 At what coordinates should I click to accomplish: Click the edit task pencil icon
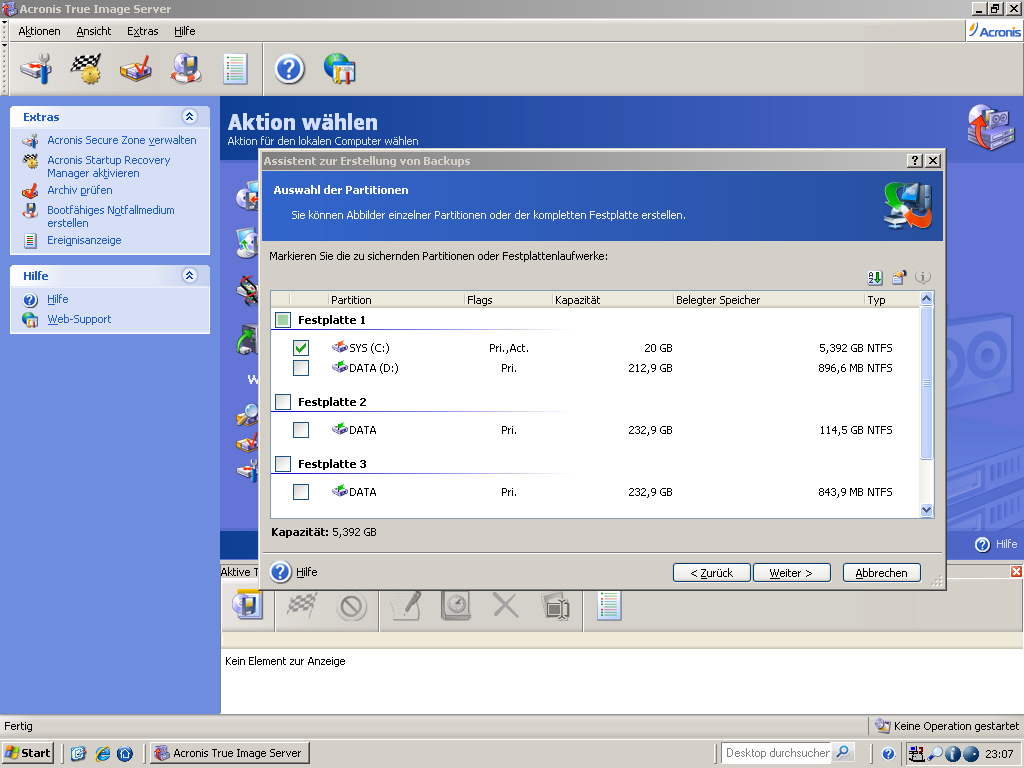coord(406,606)
